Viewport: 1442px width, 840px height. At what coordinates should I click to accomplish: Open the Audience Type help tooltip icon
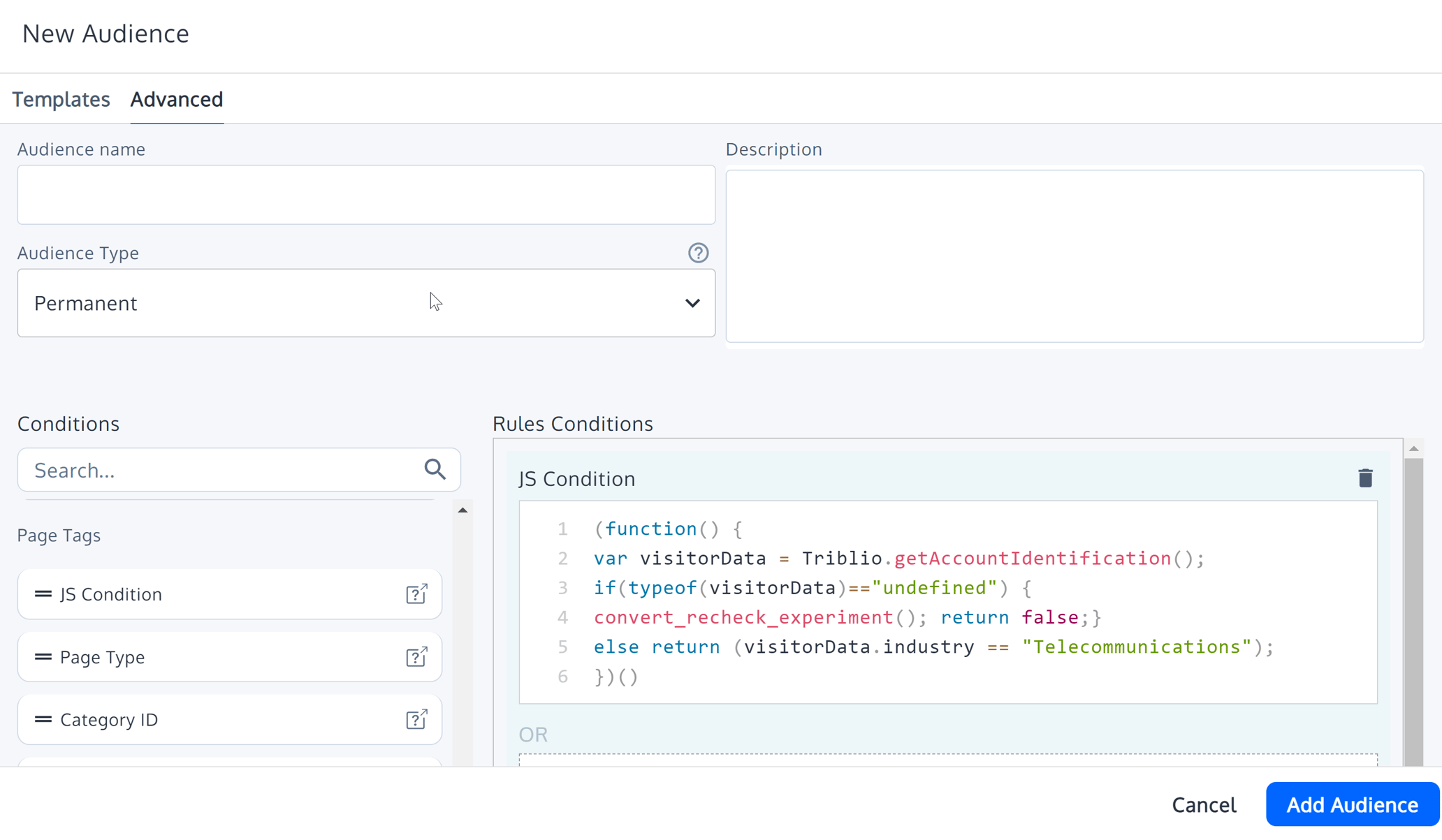[698, 253]
